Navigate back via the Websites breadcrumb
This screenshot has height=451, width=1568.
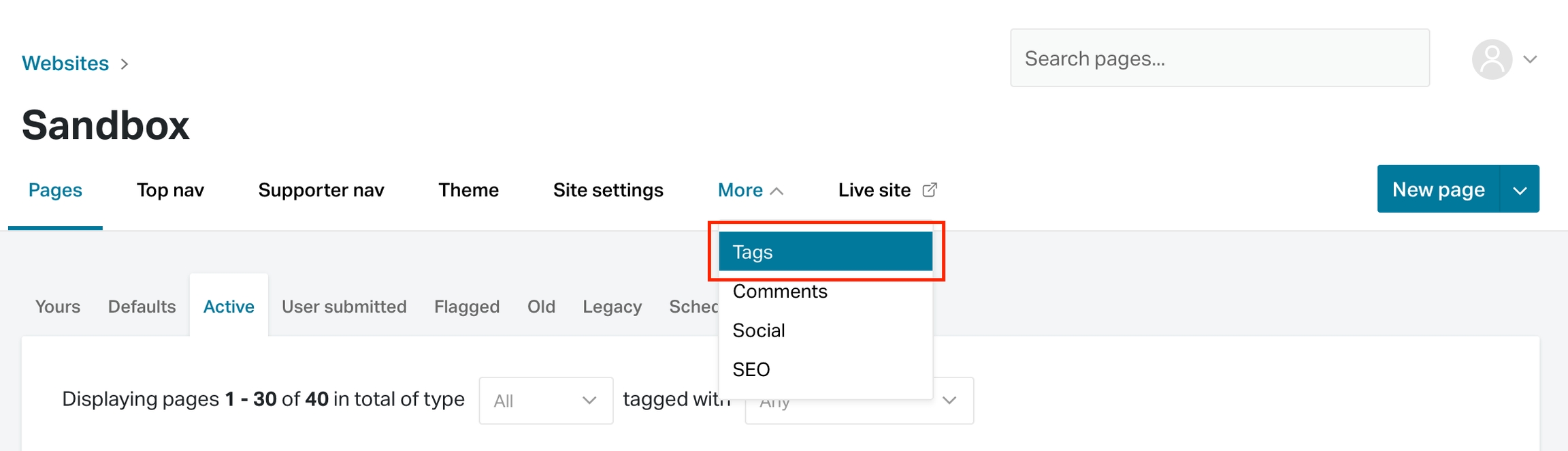click(65, 63)
